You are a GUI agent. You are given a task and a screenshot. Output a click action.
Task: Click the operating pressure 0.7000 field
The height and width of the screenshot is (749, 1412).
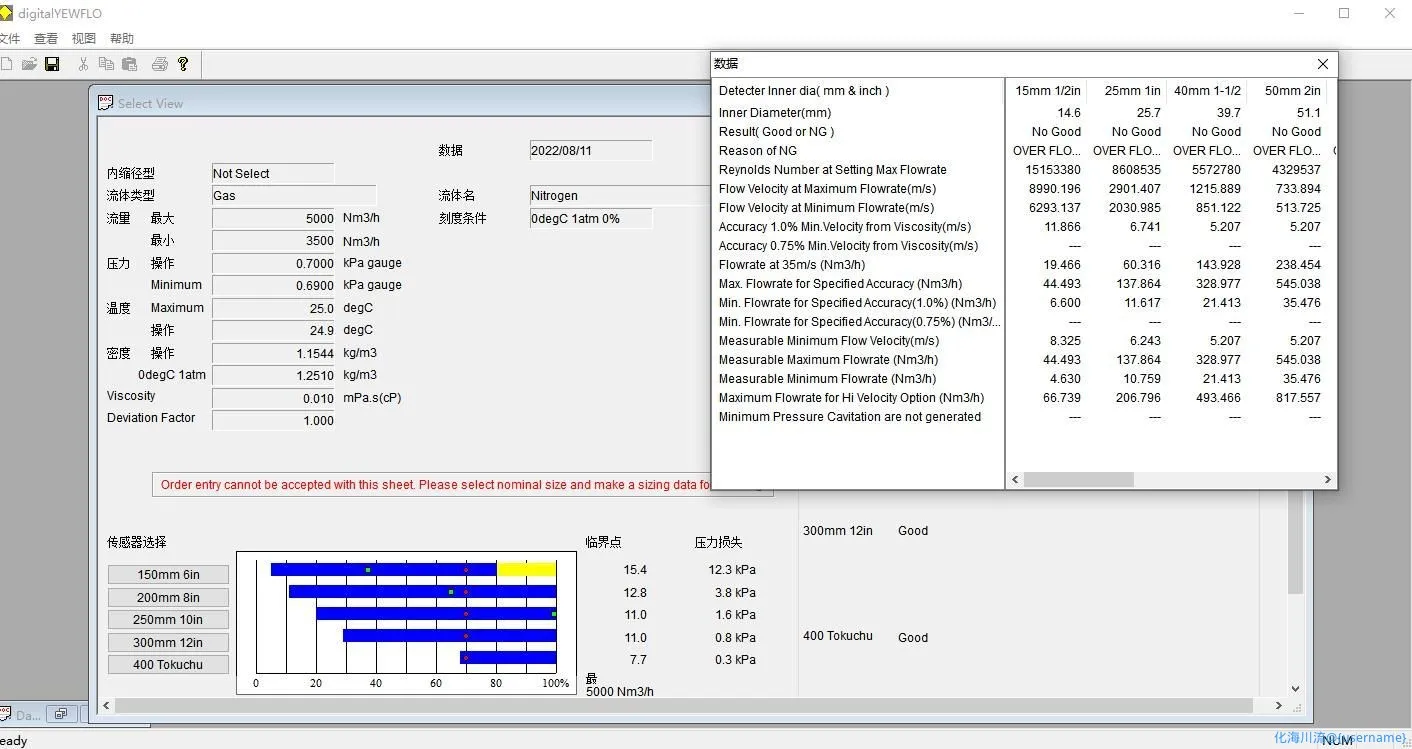[274, 263]
